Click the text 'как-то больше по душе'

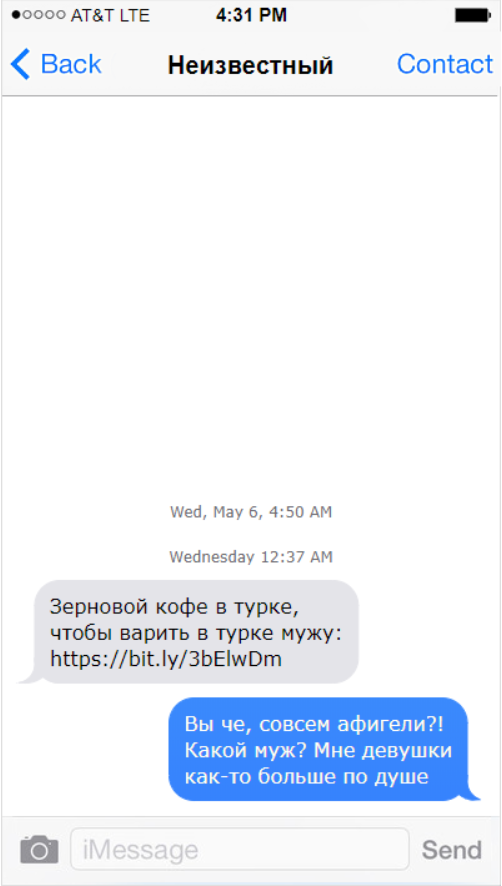[306, 777]
